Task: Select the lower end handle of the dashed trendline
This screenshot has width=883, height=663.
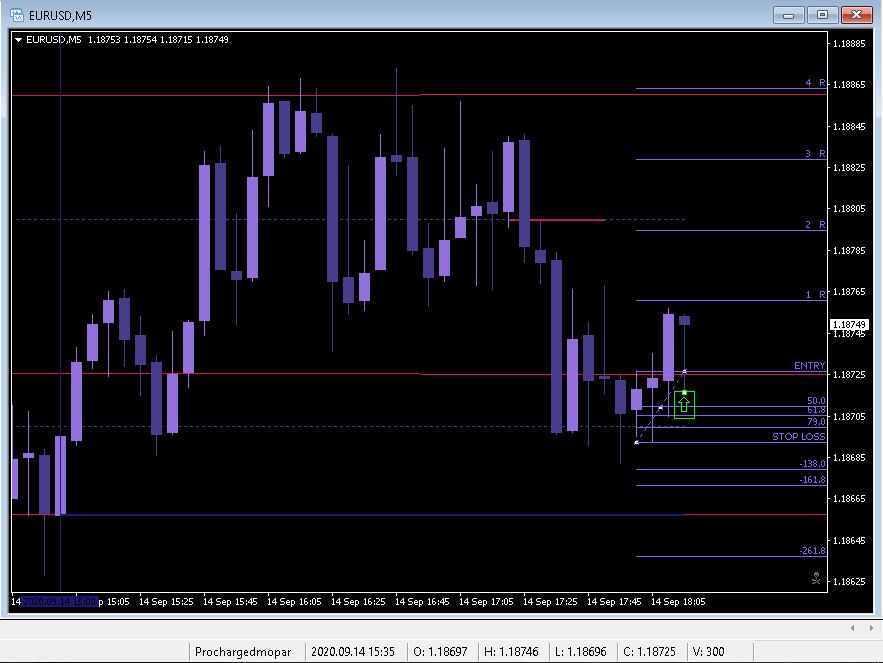Action: tap(636, 443)
